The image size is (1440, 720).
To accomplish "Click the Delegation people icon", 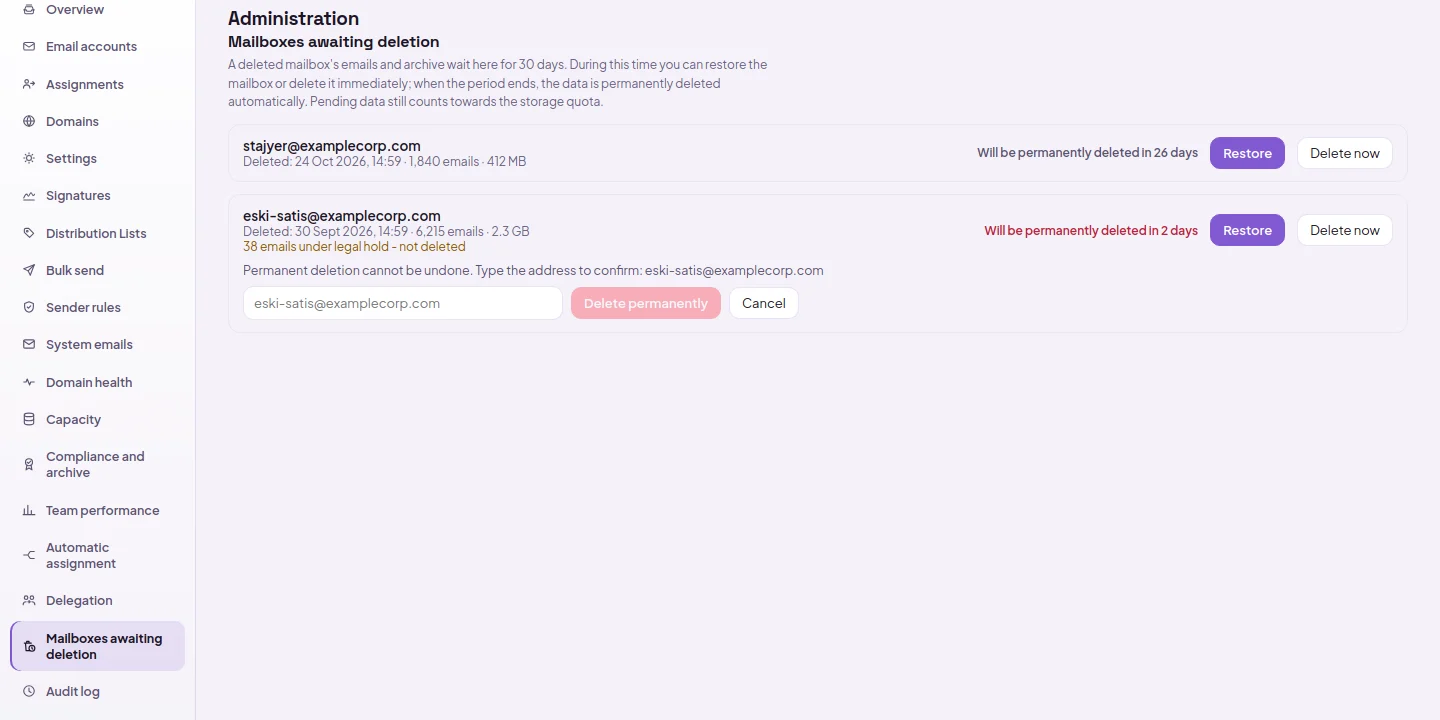I will (x=29, y=600).
